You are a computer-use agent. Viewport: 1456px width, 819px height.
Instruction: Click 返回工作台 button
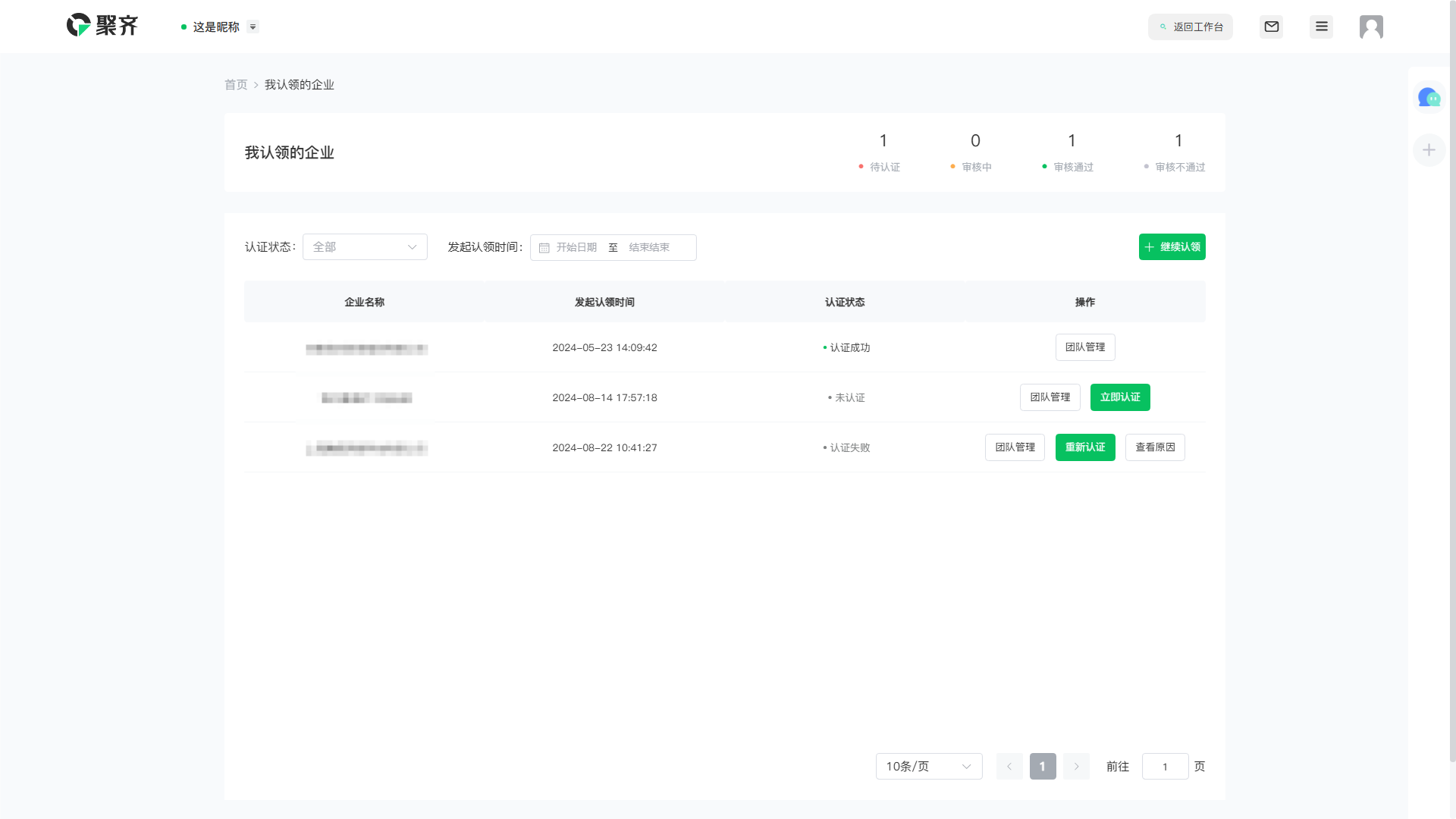[1191, 27]
